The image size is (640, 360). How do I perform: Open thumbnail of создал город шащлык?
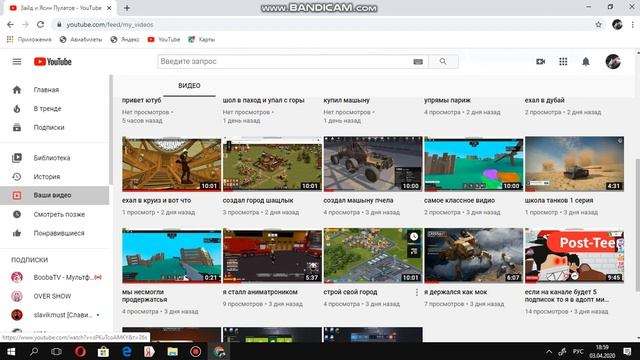[272, 164]
